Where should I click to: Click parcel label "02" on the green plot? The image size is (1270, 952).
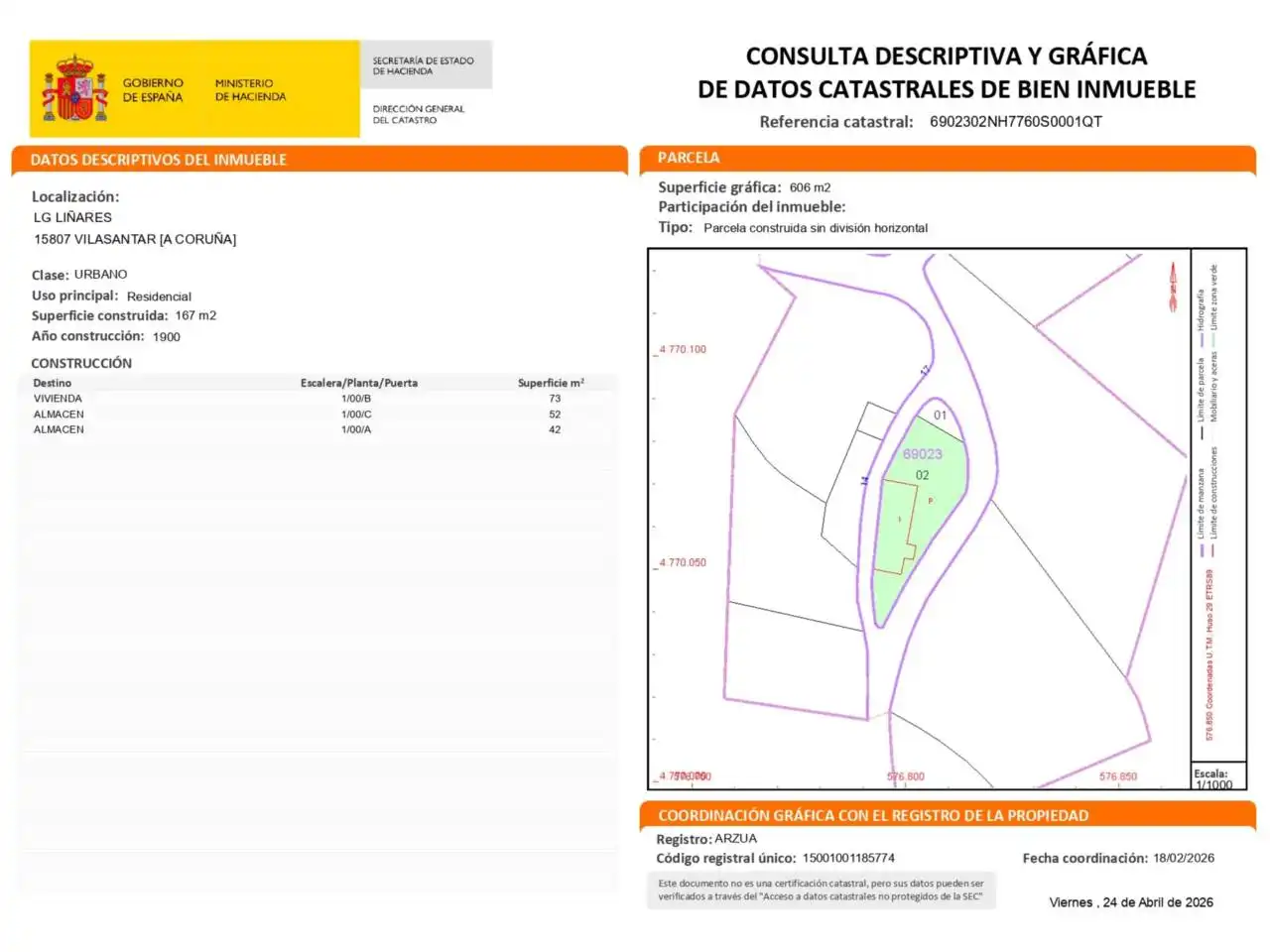point(923,475)
